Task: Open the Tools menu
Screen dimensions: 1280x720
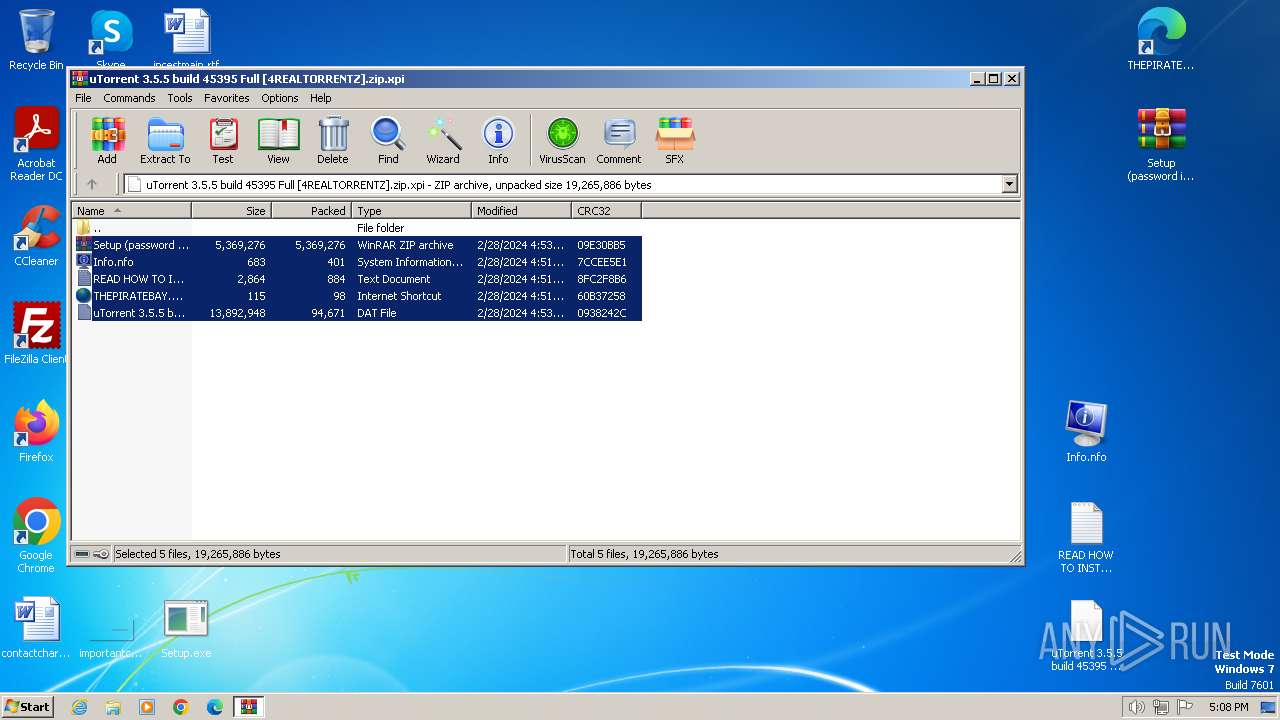Action: point(180,98)
